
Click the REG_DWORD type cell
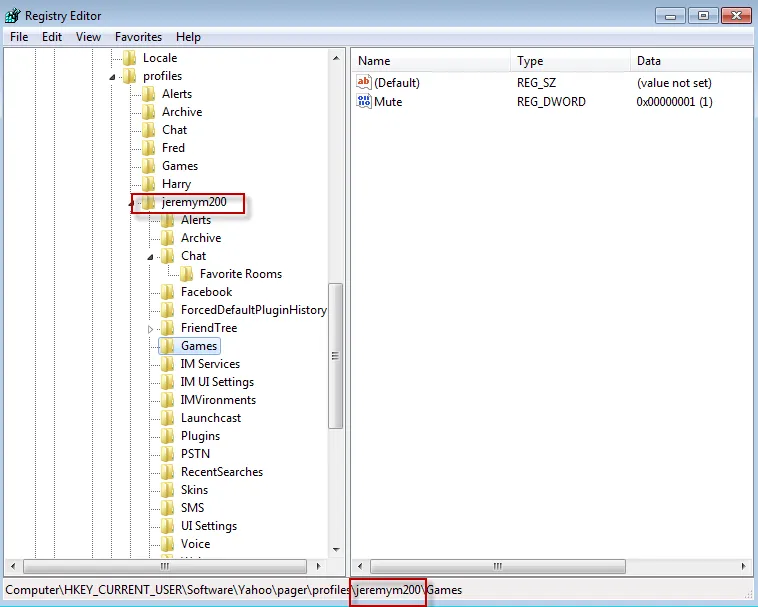click(x=551, y=102)
